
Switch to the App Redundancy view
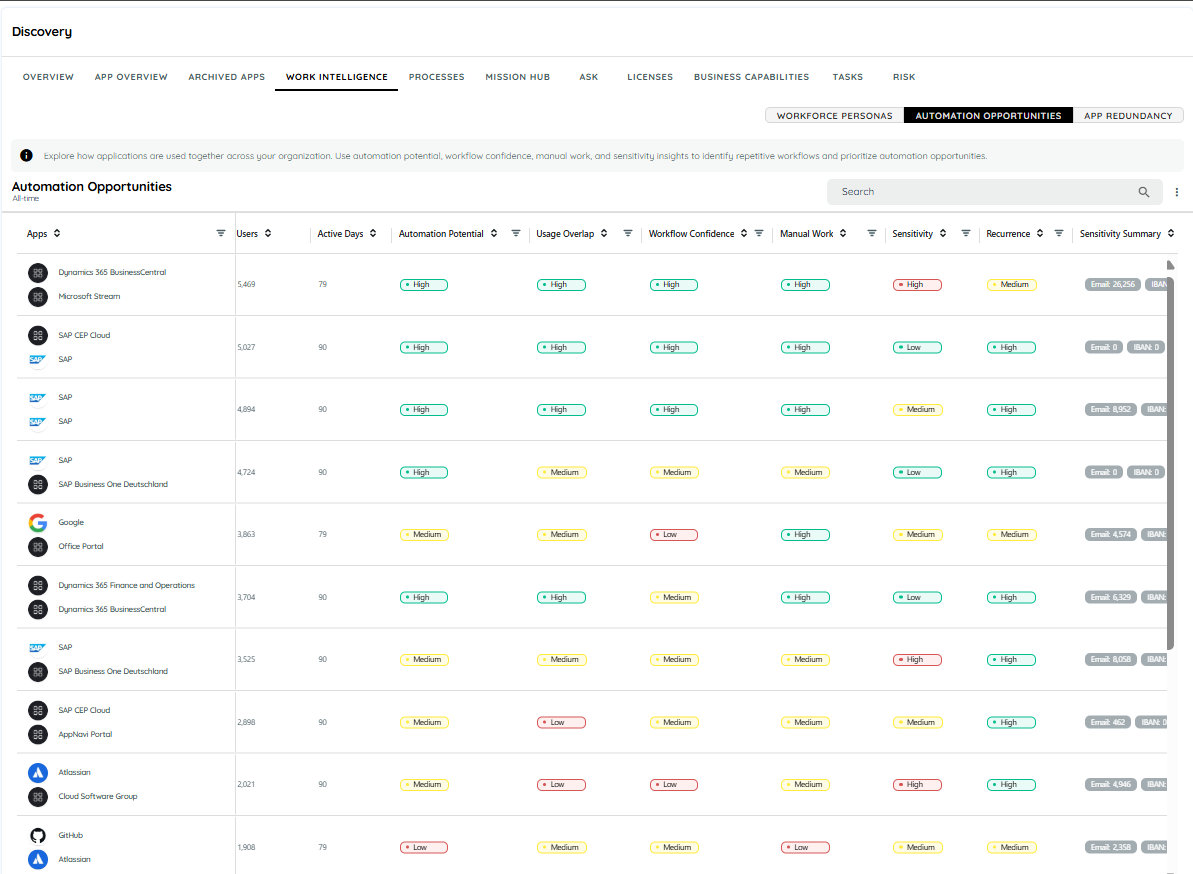point(1128,116)
